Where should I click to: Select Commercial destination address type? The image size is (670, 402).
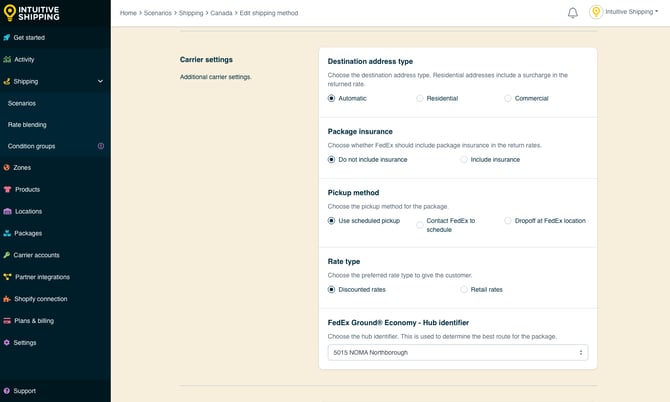(508, 98)
